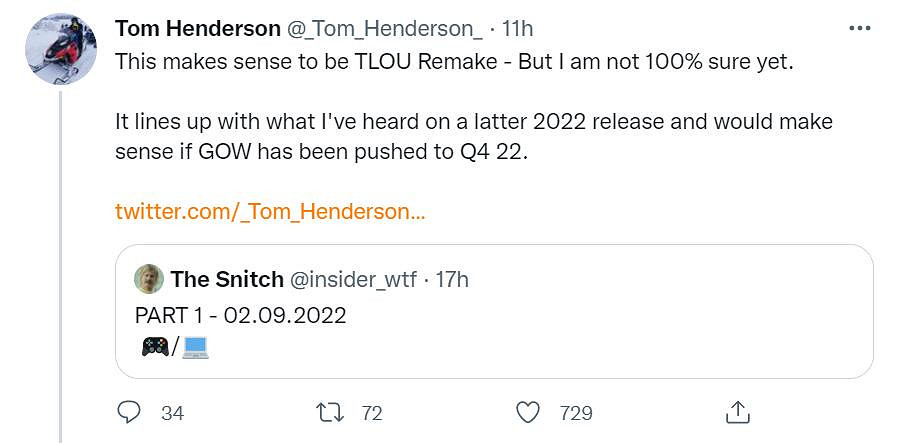This screenshot has width=897, height=443.
Task: Open the three-dot more options menu
Action: [x=859, y=28]
